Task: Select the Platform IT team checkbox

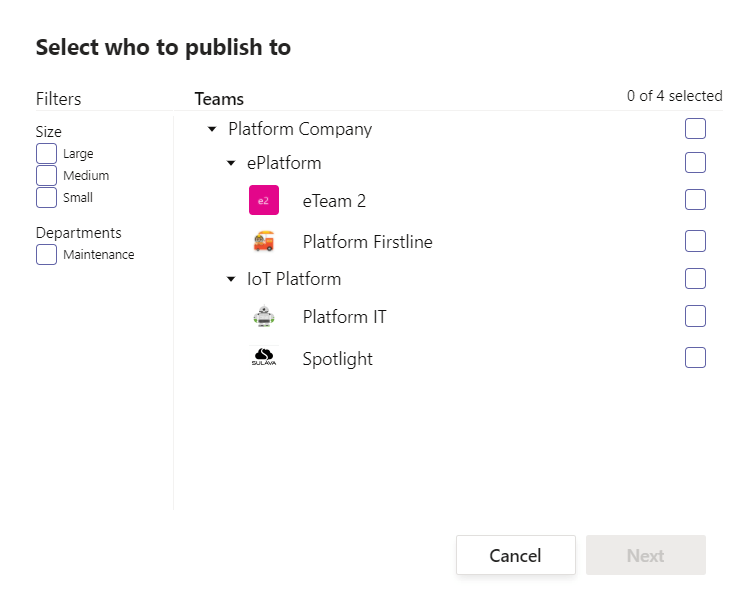Action: (695, 316)
